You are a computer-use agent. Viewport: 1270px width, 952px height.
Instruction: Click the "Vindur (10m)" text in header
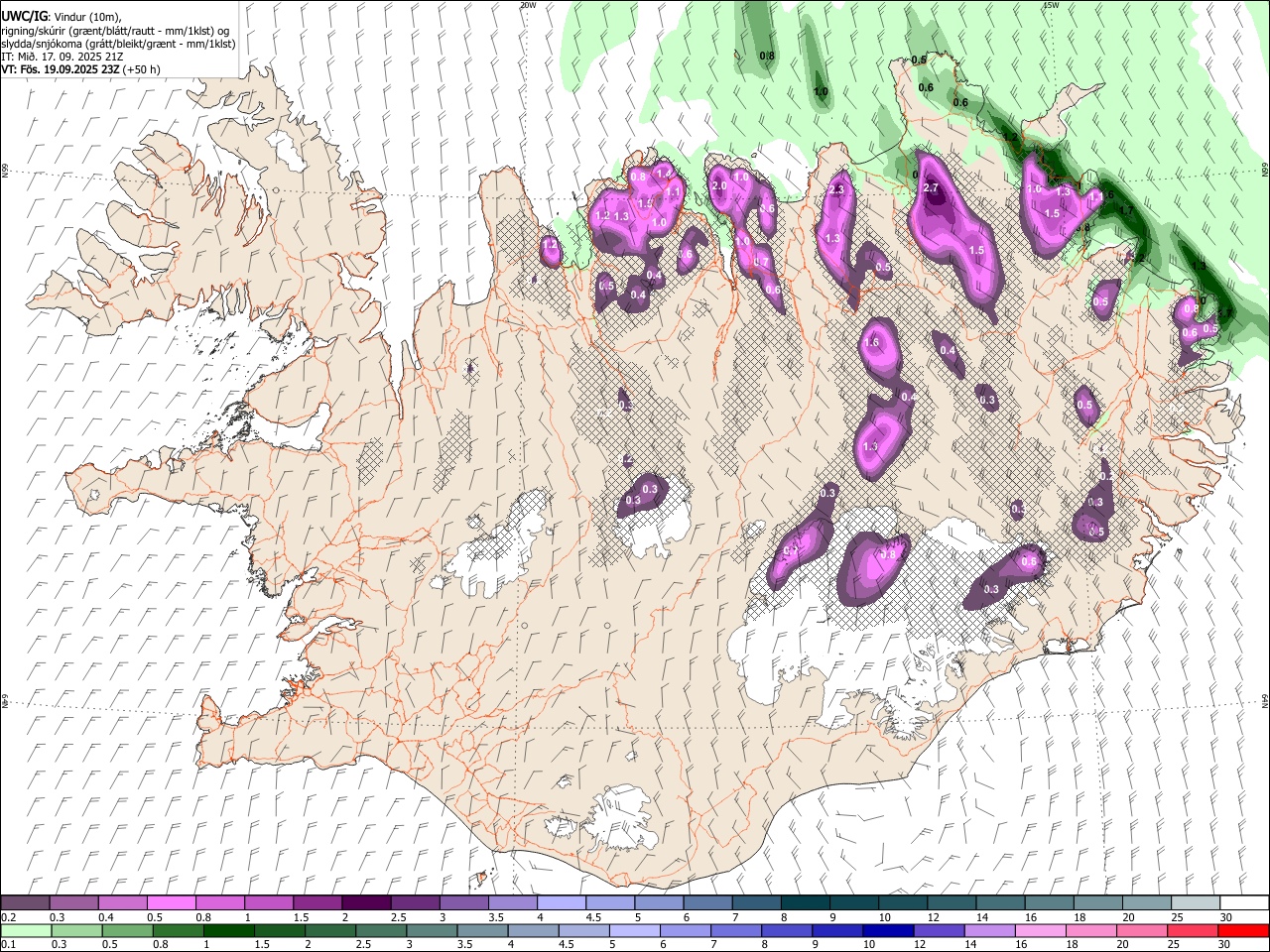tap(86, 16)
